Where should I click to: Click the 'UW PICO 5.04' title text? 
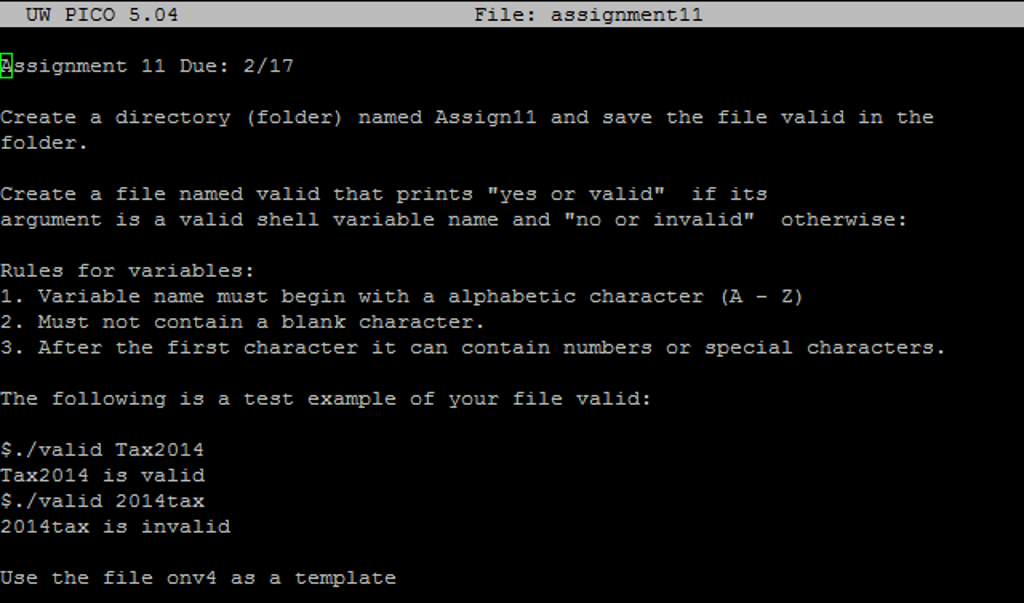click(102, 14)
